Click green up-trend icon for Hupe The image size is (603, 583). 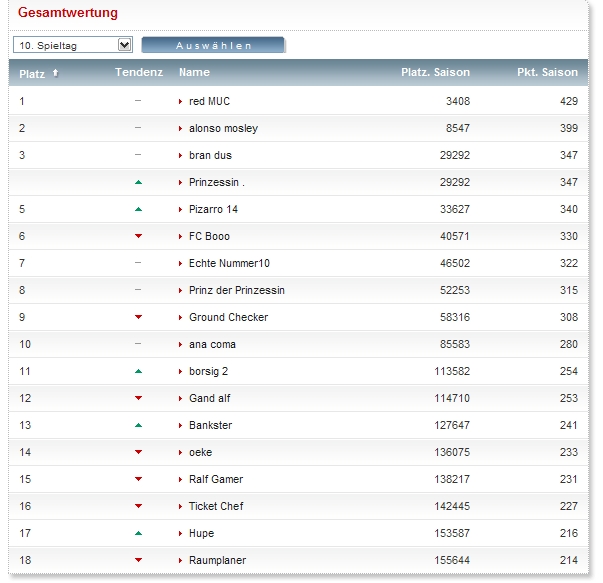tap(138, 534)
